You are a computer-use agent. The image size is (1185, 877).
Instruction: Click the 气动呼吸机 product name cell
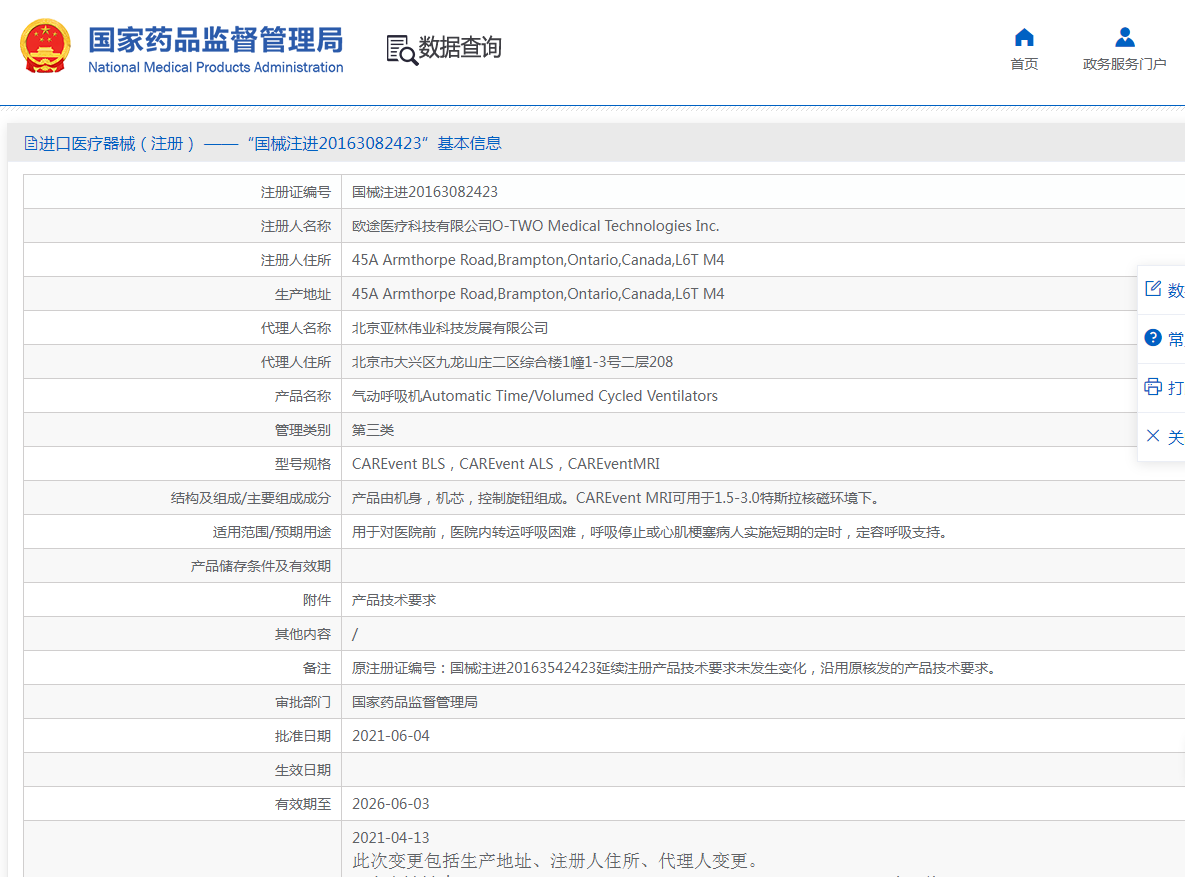[535, 396]
